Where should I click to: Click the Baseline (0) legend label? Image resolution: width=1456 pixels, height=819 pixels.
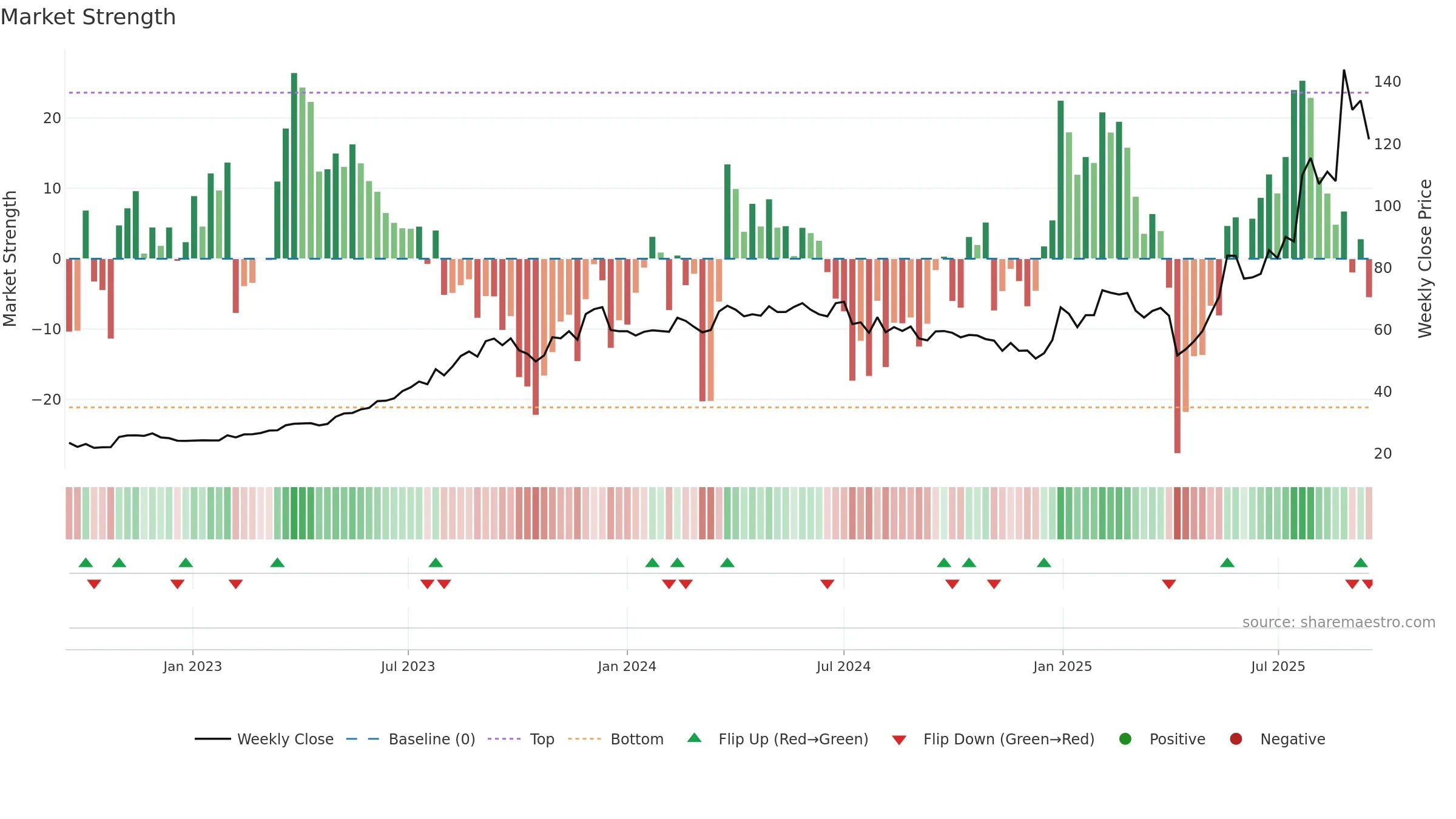pos(432,739)
